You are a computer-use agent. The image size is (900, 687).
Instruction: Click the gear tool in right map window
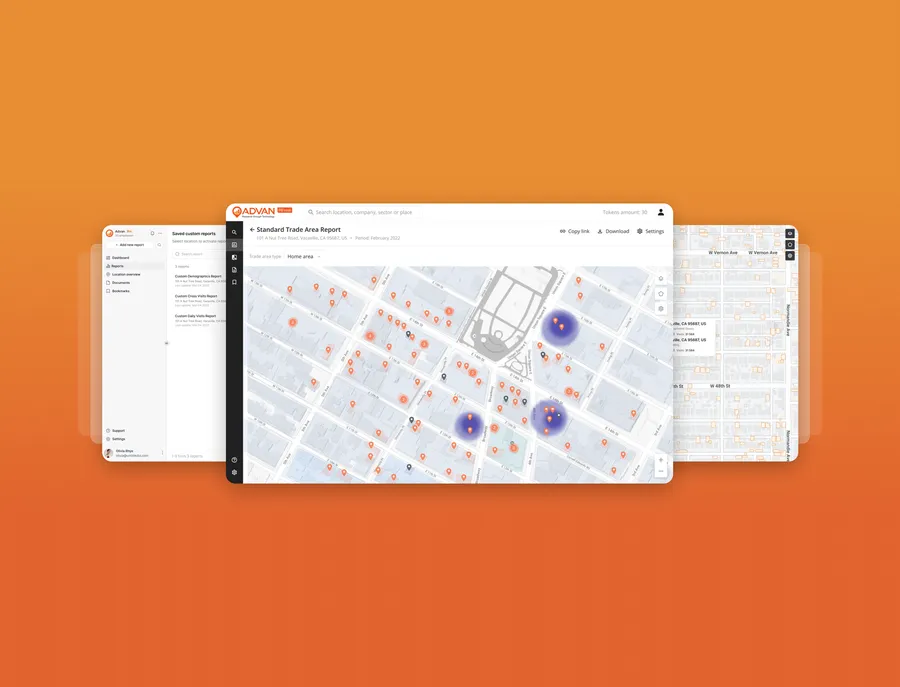[790, 255]
